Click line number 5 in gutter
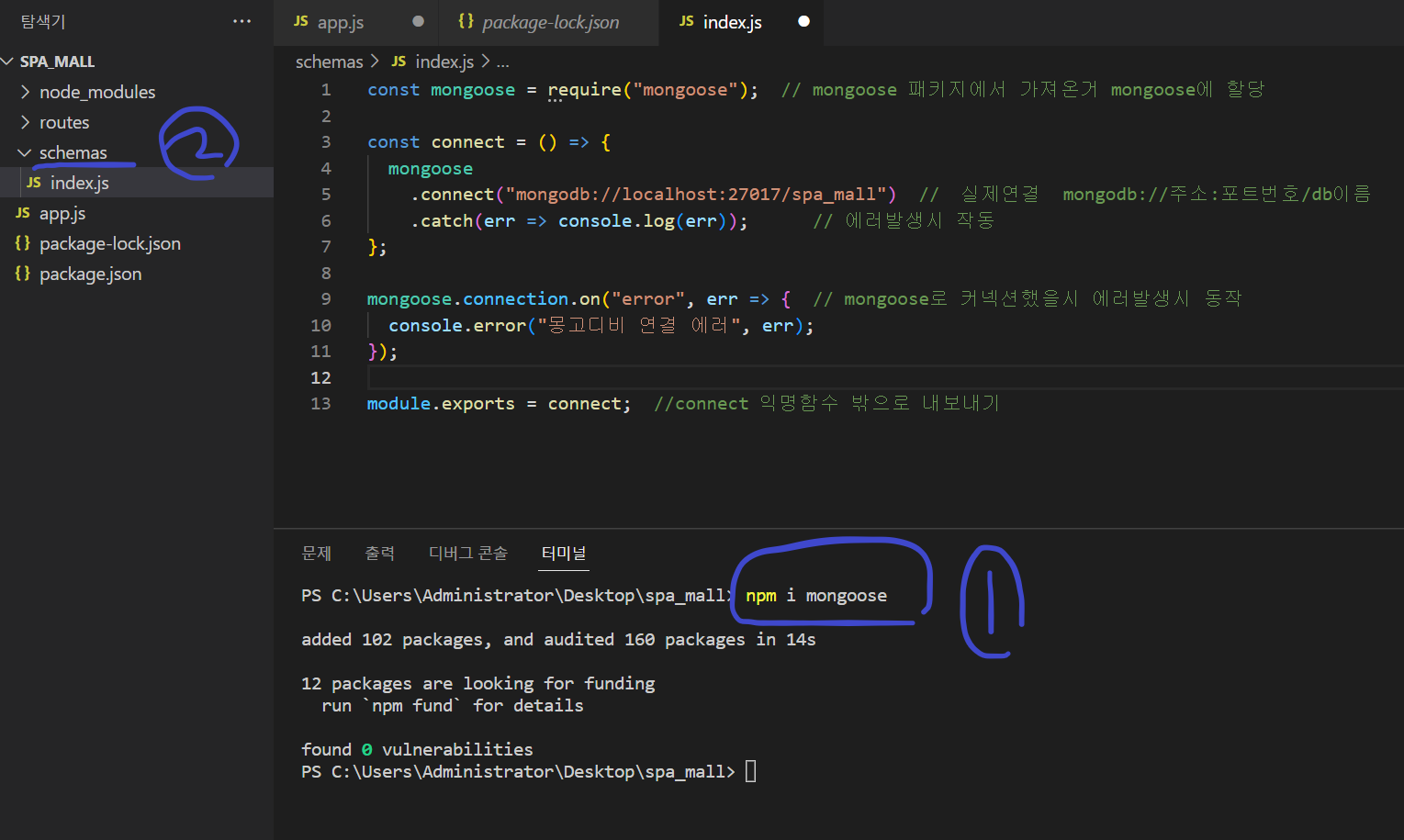Viewport: 1404px width, 840px height. (x=325, y=195)
